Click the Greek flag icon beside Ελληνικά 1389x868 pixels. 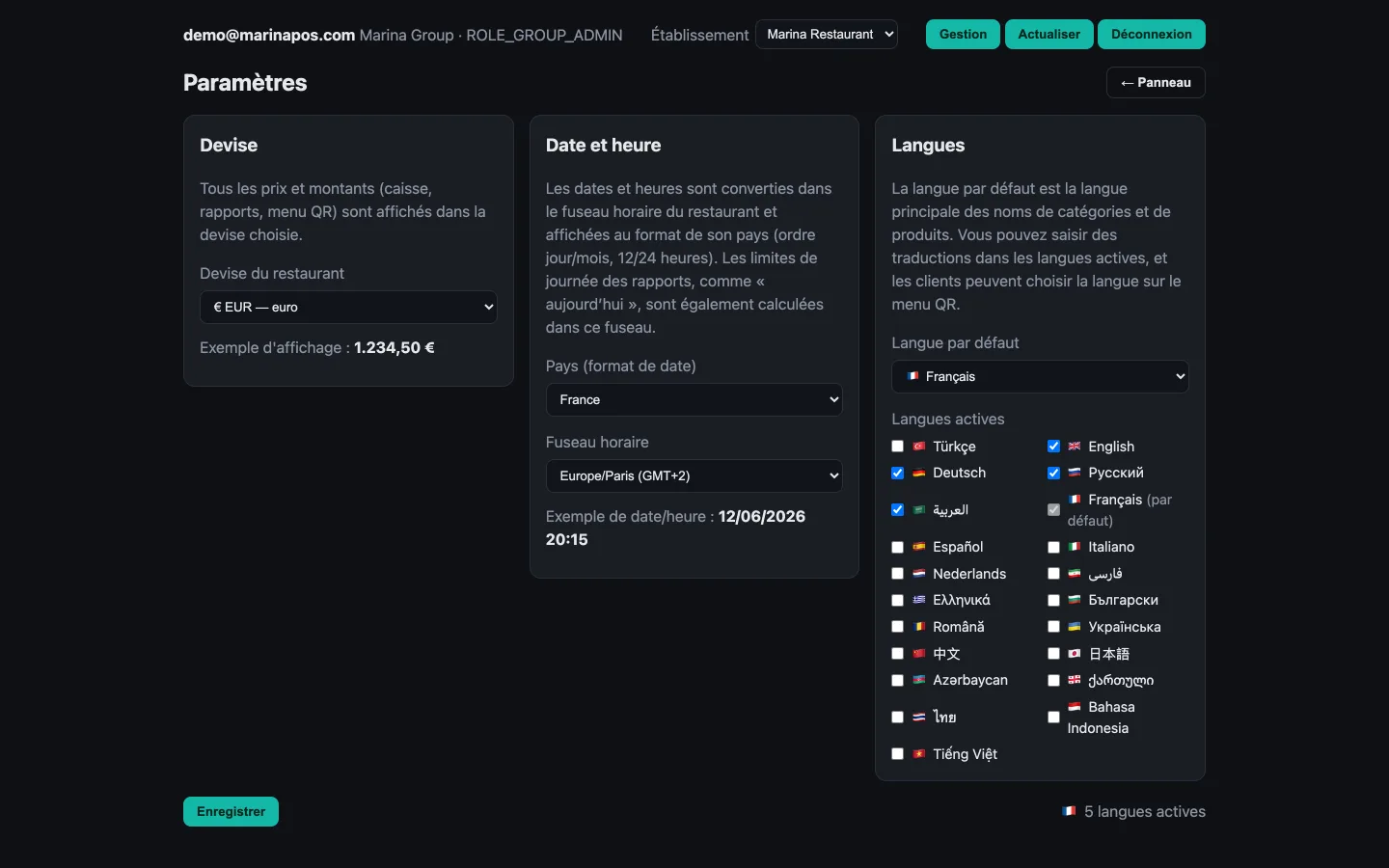tap(919, 600)
